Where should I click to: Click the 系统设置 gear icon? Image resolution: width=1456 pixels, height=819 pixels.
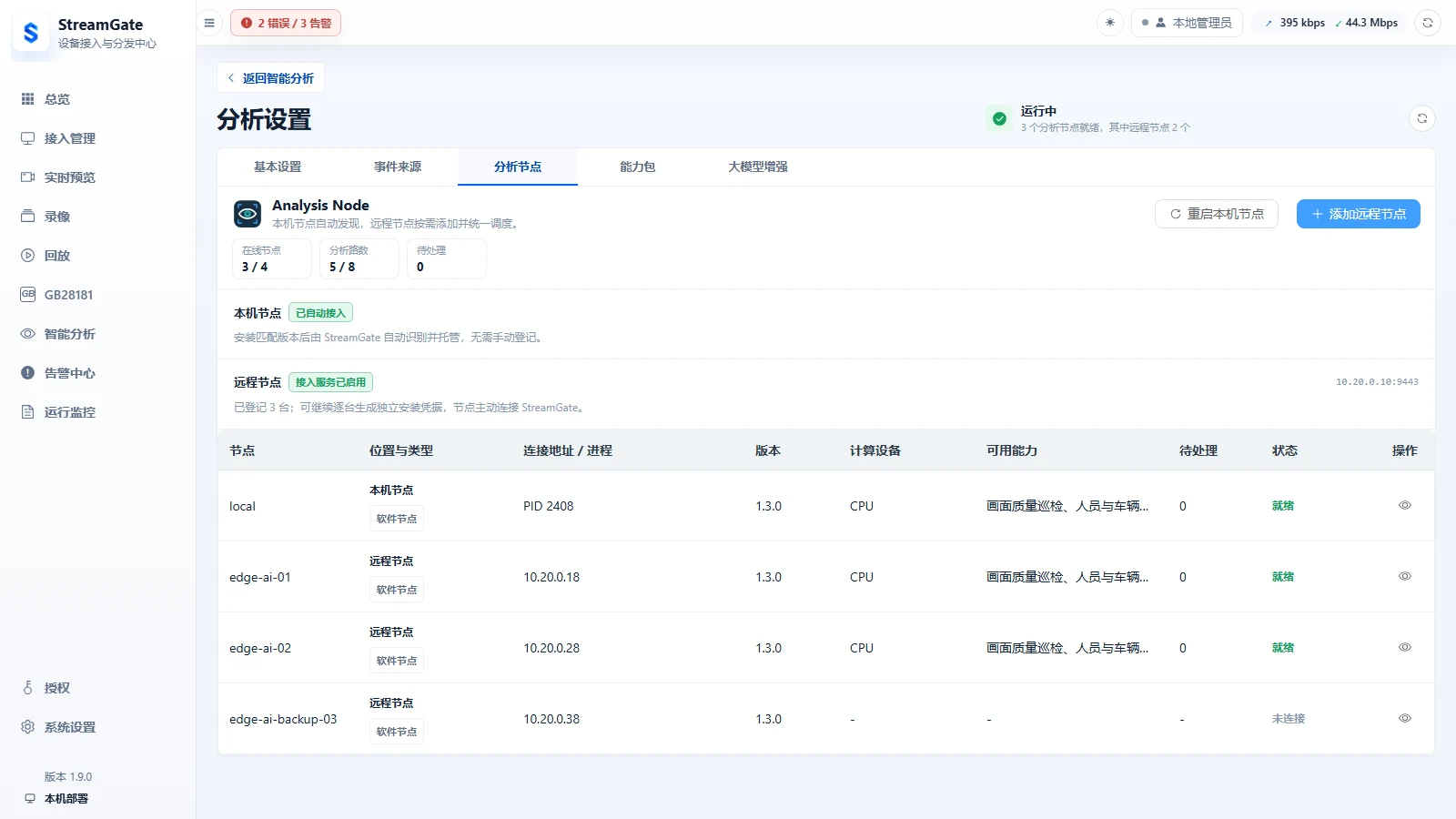click(28, 727)
